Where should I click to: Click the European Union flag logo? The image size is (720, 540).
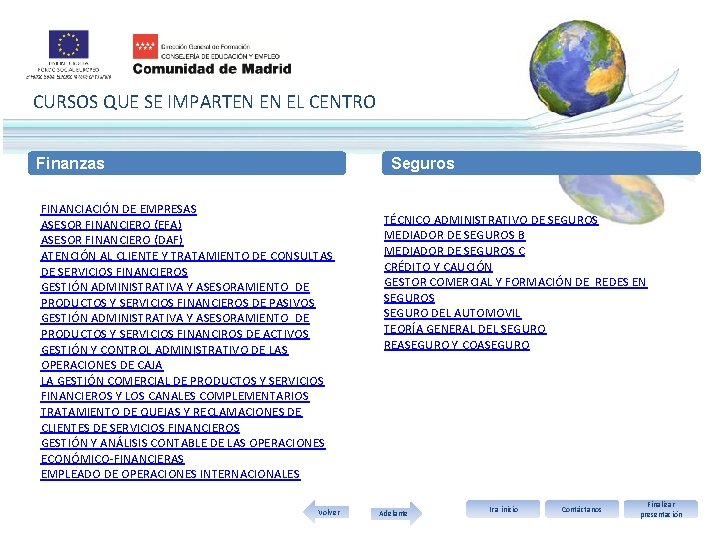(x=69, y=45)
